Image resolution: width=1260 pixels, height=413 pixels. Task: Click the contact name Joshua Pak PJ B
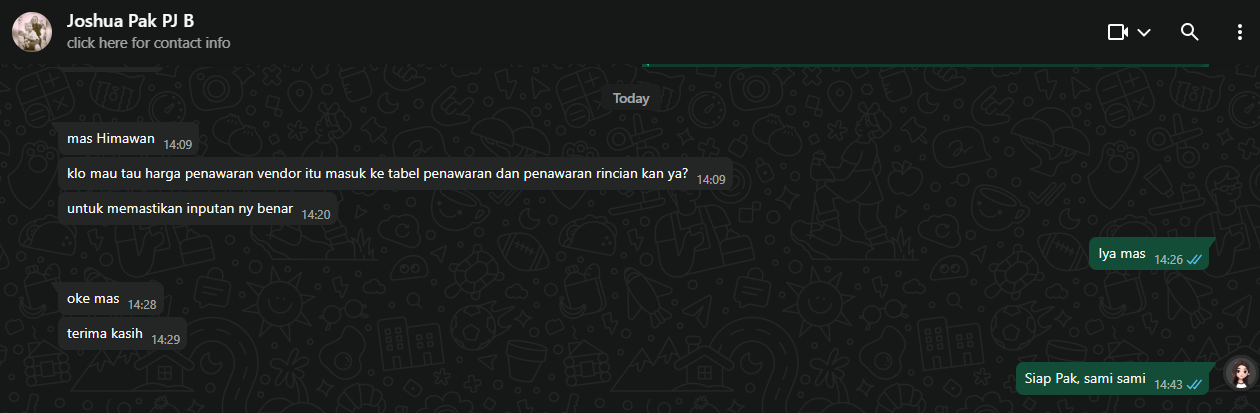[x=130, y=21]
